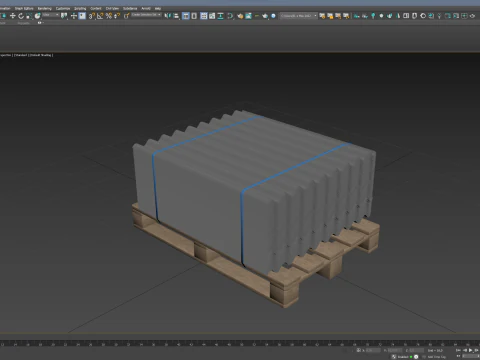
Task: Open the Substance menu
Action: pos(130,8)
